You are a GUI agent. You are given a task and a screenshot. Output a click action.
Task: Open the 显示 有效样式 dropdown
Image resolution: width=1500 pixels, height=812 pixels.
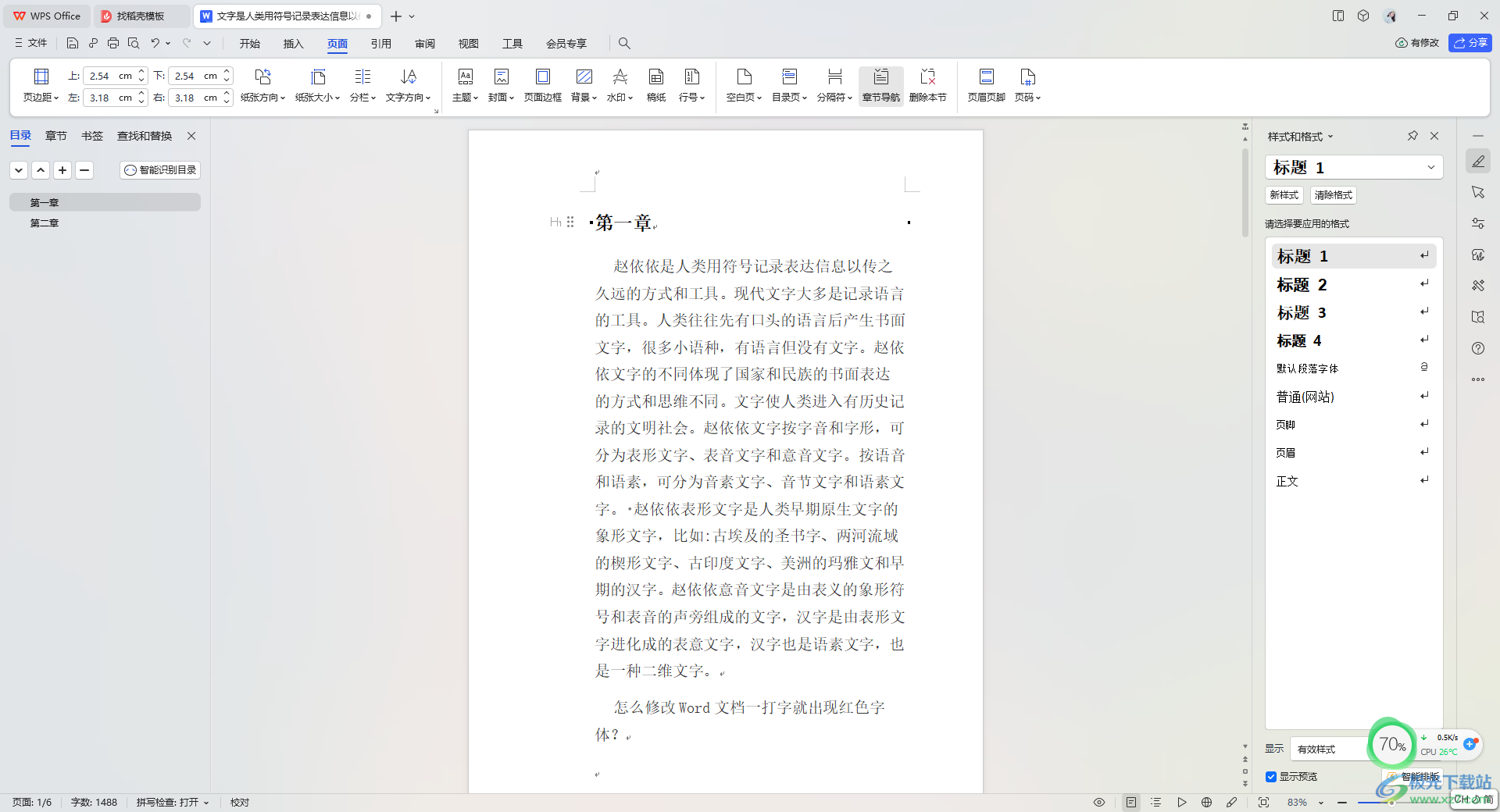click(1330, 749)
